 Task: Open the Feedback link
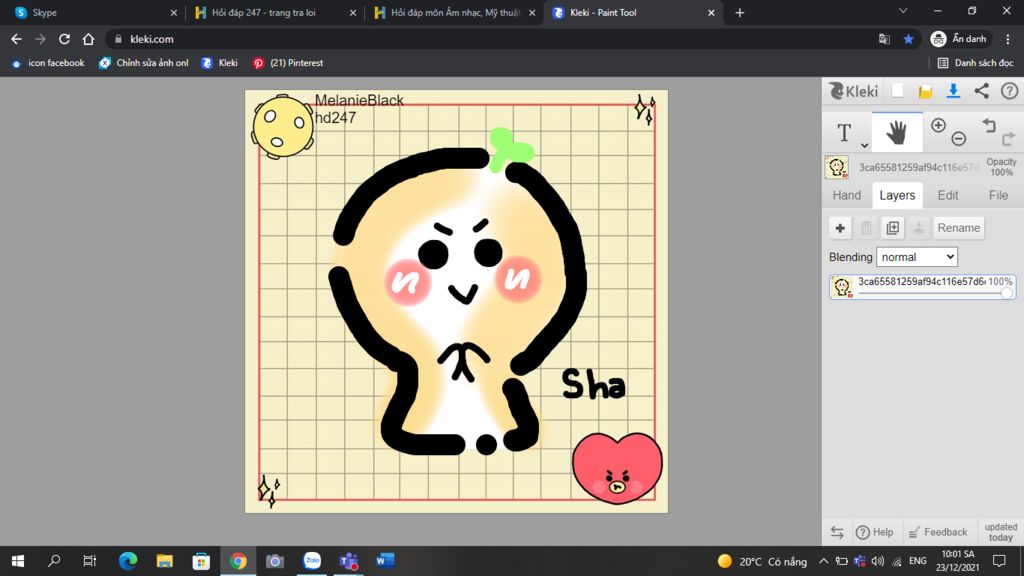[938, 532]
